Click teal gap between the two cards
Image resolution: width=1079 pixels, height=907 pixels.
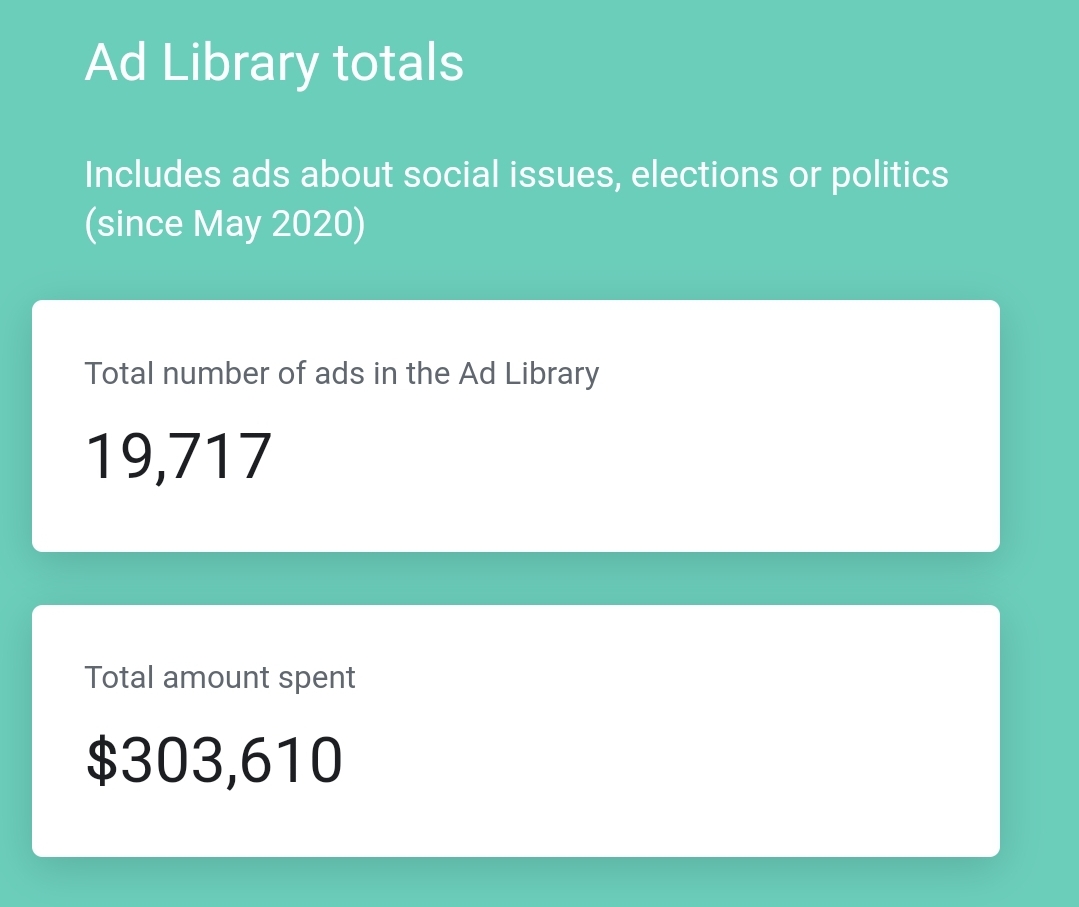(515, 578)
